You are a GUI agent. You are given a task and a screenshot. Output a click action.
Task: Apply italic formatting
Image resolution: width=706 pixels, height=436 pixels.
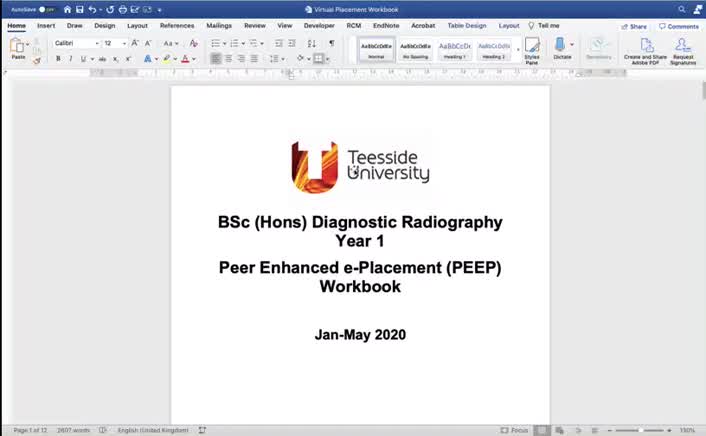click(x=71, y=59)
